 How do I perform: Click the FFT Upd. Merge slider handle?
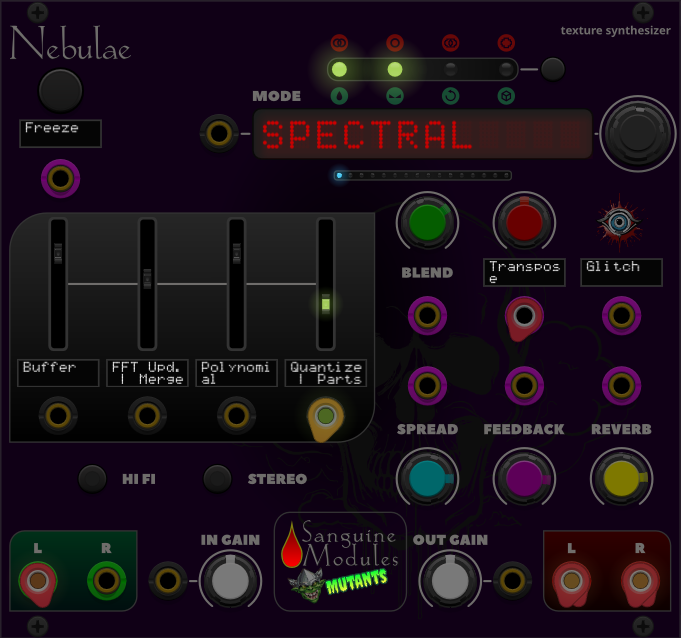(x=147, y=278)
